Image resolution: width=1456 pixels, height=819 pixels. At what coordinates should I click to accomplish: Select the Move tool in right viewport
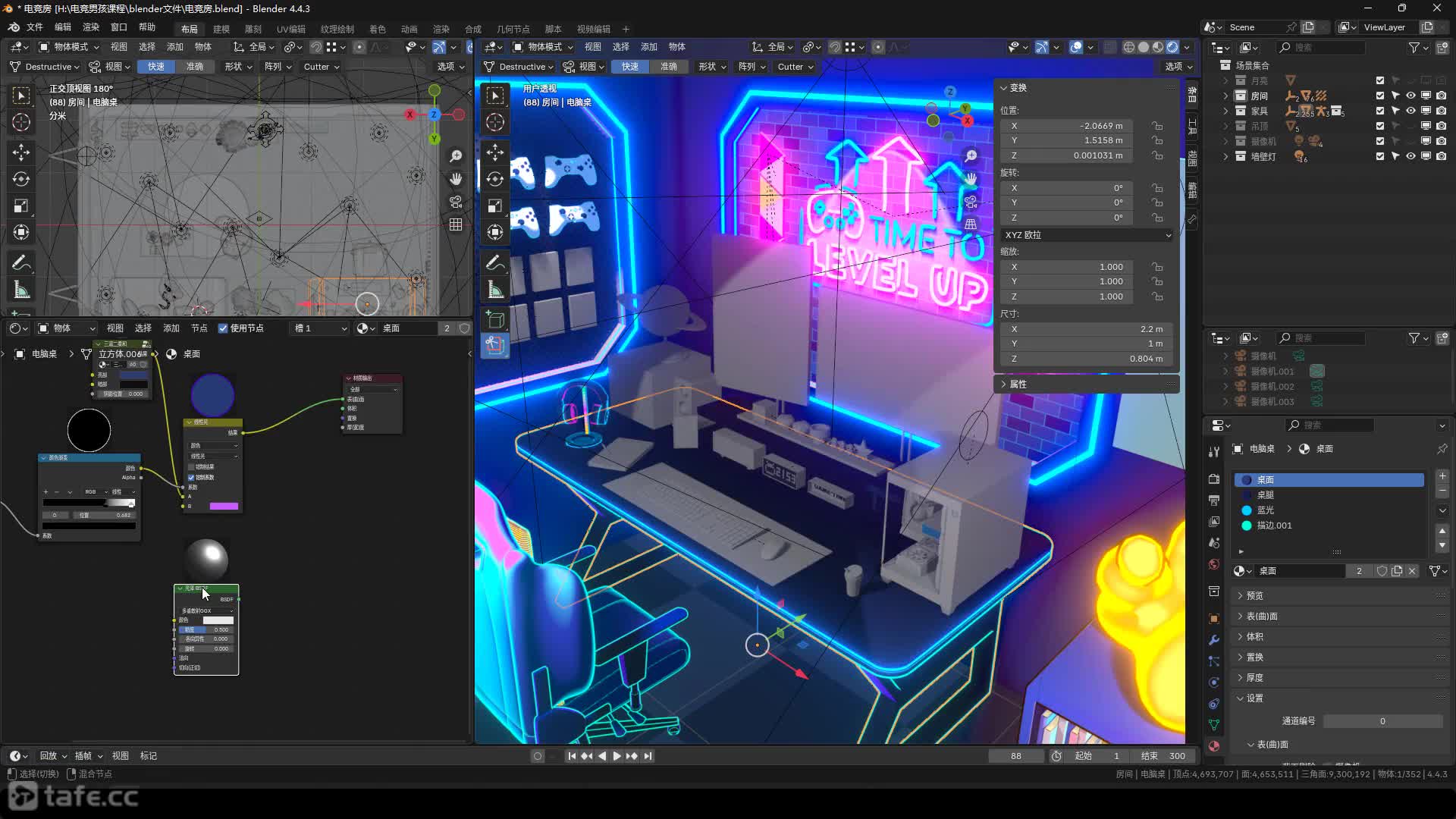tap(495, 152)
